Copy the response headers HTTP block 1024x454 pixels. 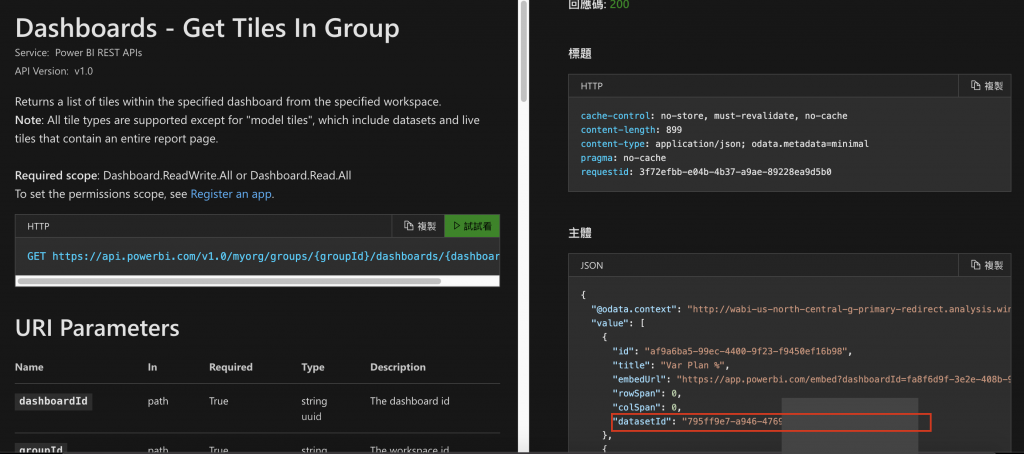point(986,86)
